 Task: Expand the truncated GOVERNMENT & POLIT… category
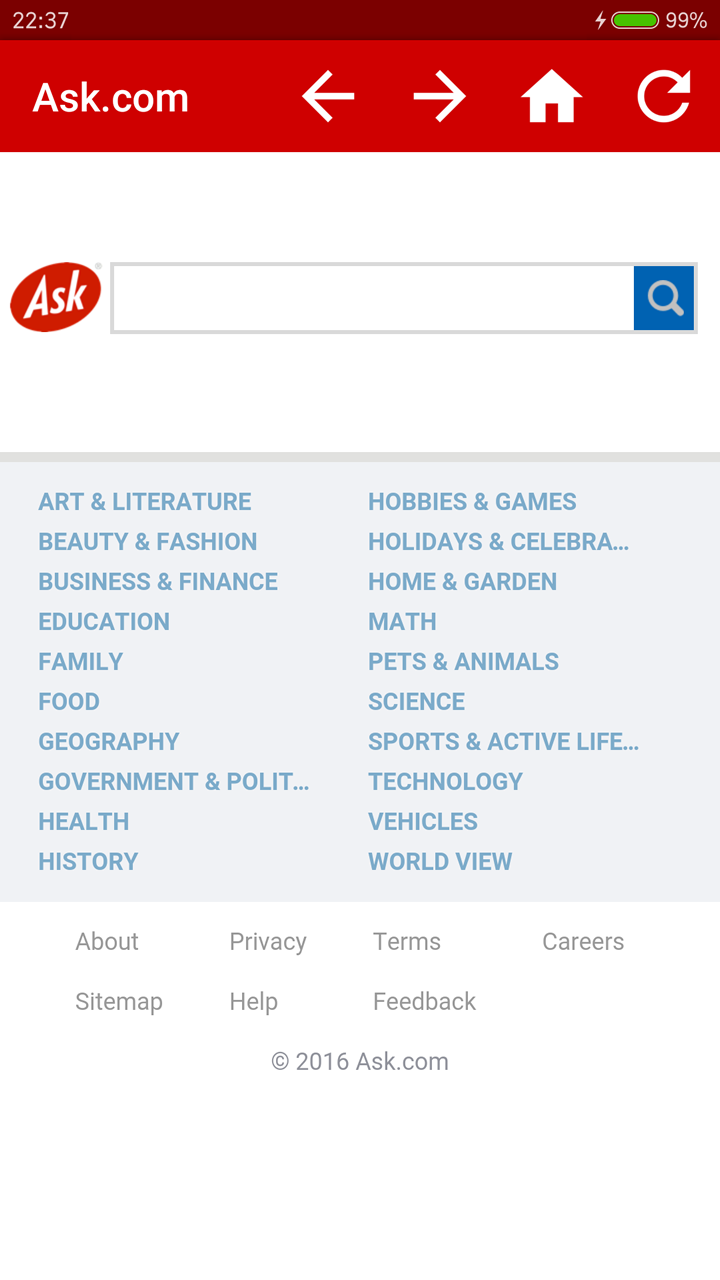click(173, 781)
